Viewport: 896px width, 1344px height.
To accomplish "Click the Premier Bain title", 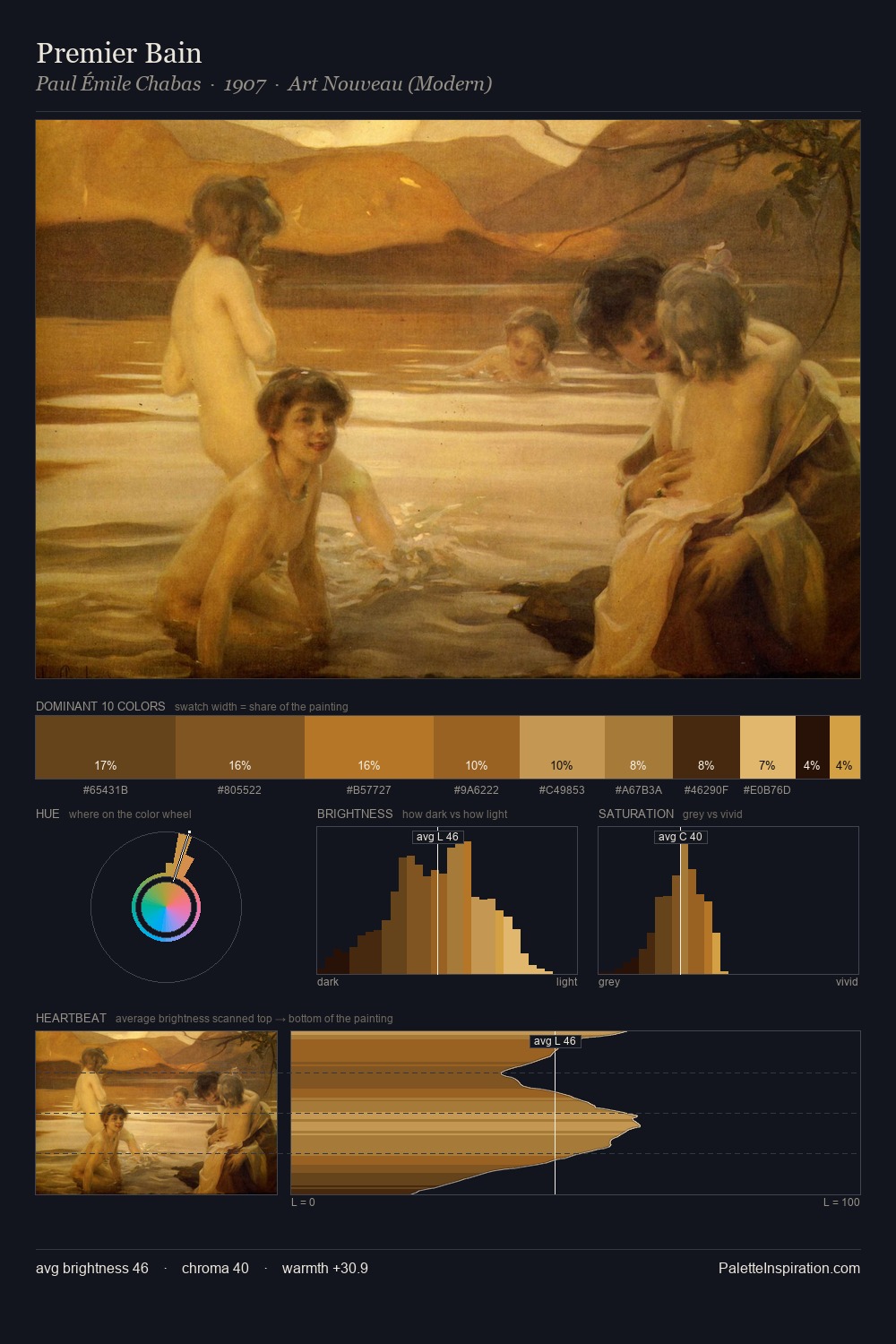I will click(119, 53).
